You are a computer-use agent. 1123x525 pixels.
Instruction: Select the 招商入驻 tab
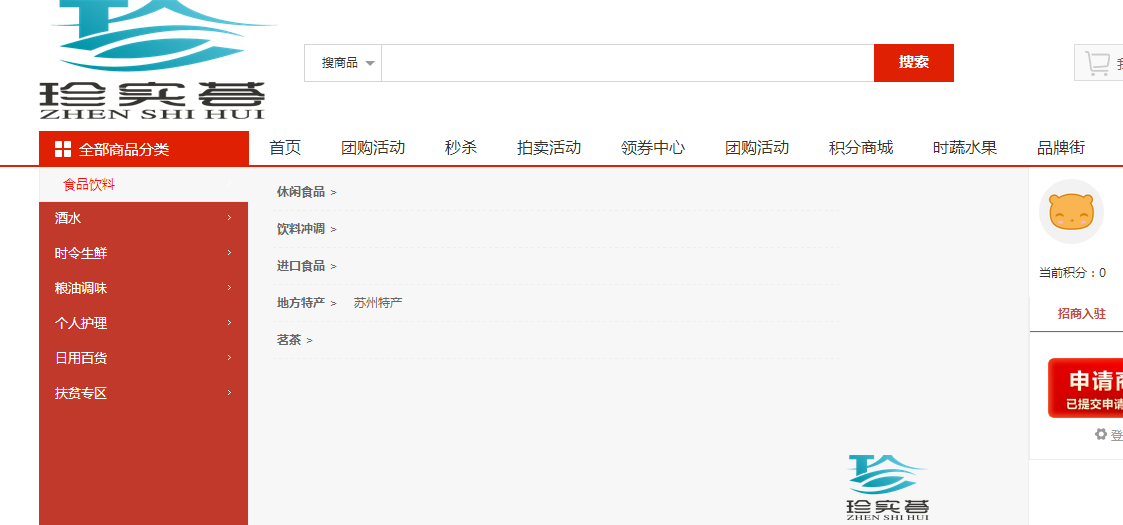click(1082, 314)
